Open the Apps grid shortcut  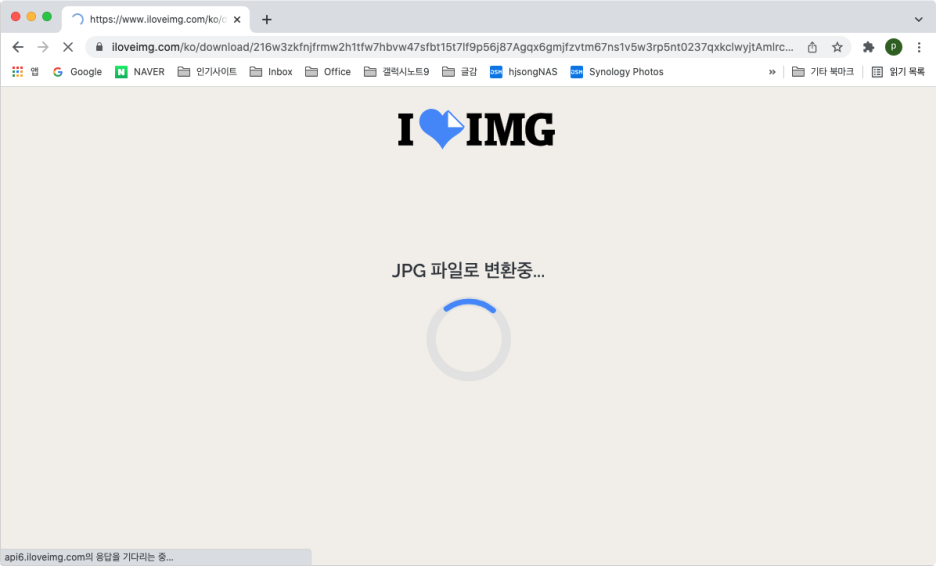(x=25, y=72)
